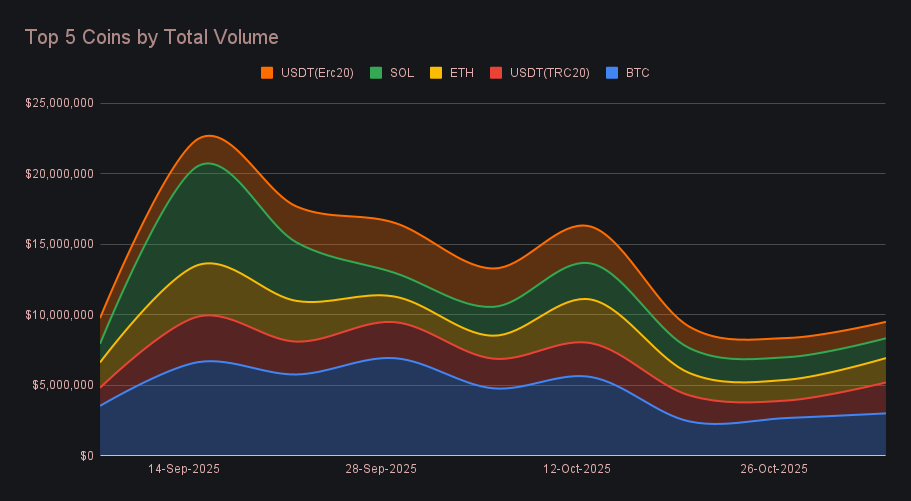This screenshot has height=501, width=911.
Task: Click the $15,000,000 y-axis label
Action: 59,244
